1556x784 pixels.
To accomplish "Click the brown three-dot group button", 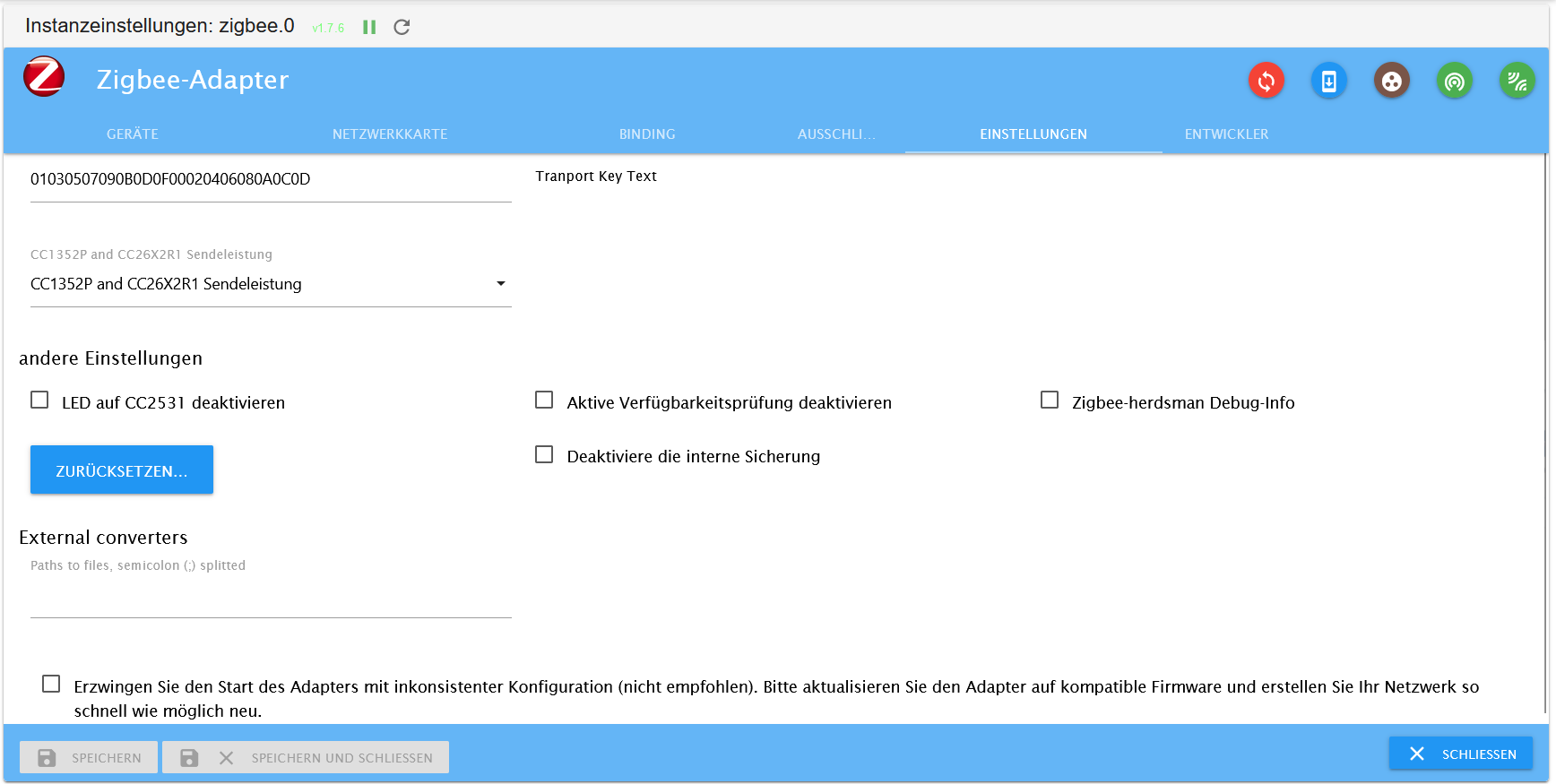I will coord(1392,82).
